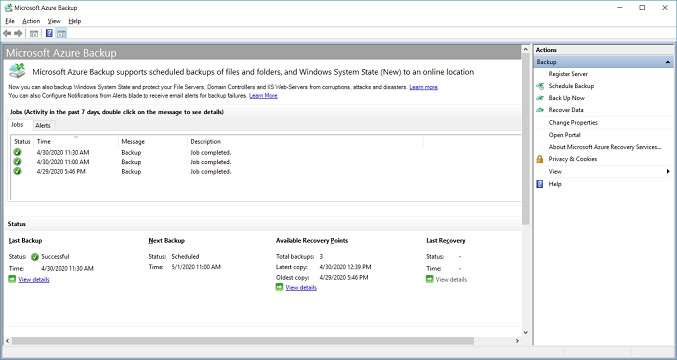Click the Schedule Backup icon in Actions
The width and height of the screenshot is (677, 360).
pyautogui.click(x=540, y=86)
